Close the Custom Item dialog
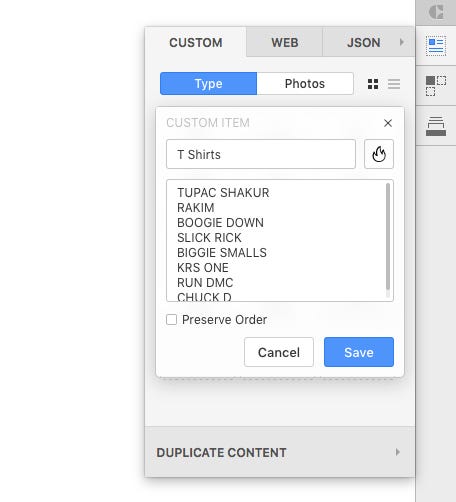Viewport: 456px width, 502px height. 388,123
